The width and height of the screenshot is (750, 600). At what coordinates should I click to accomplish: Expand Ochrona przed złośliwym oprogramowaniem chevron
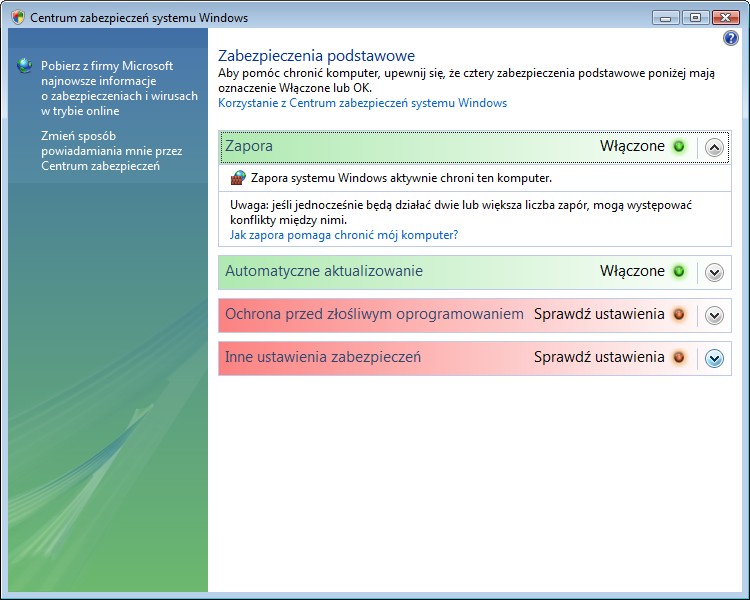714,316
